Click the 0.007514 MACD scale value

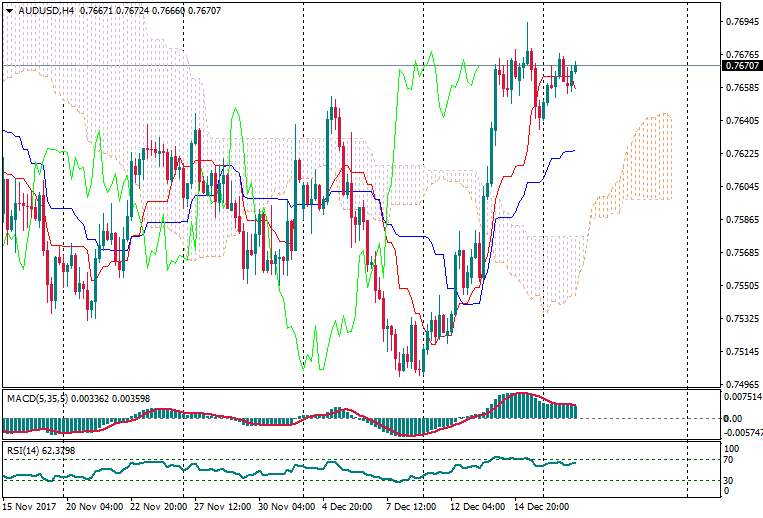[x=741, y=395]
